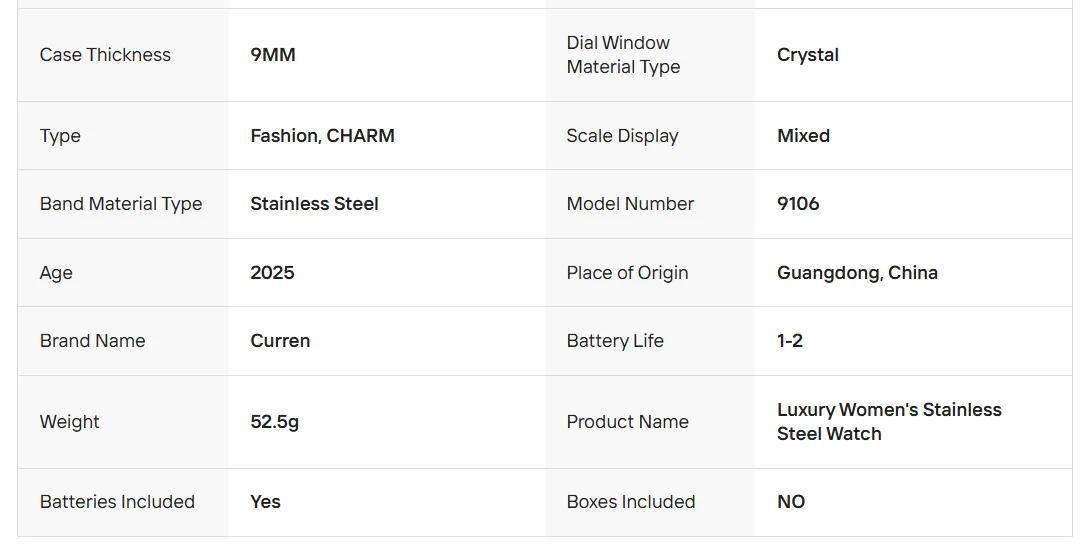Select the Luxury Women's Stainless Steel Watch text
The image size is (1089, 553).
point(889,422)
